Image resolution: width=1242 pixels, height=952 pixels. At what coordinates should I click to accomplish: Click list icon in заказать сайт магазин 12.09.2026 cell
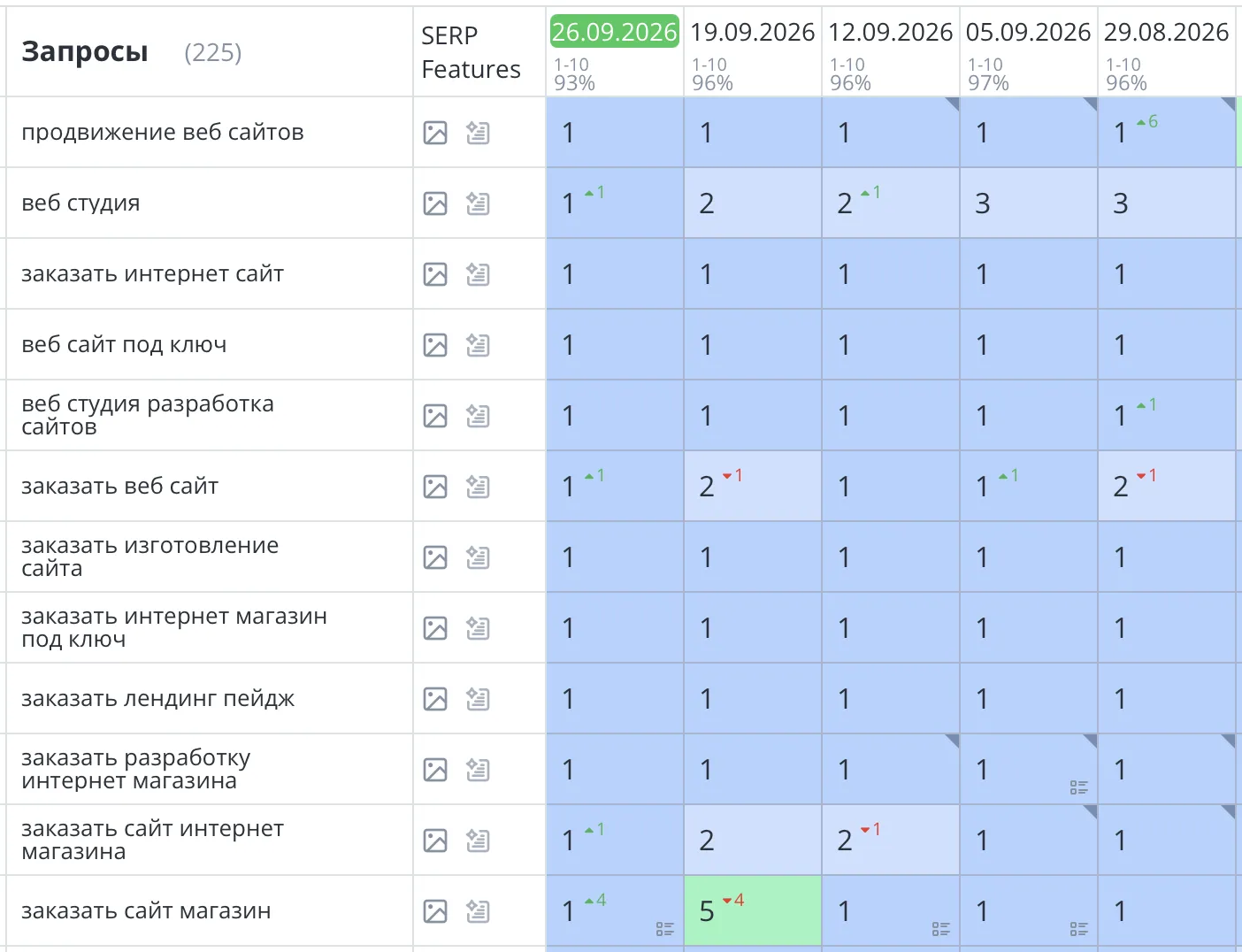click(941, 929)
